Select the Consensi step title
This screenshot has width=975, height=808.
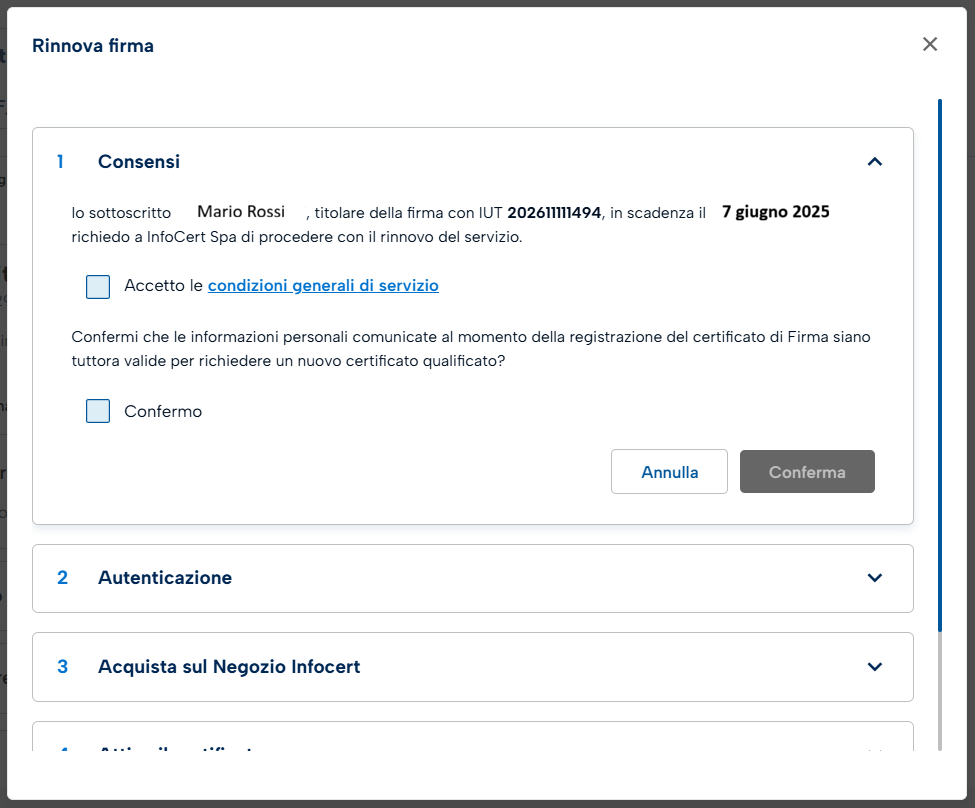(139, 162)
